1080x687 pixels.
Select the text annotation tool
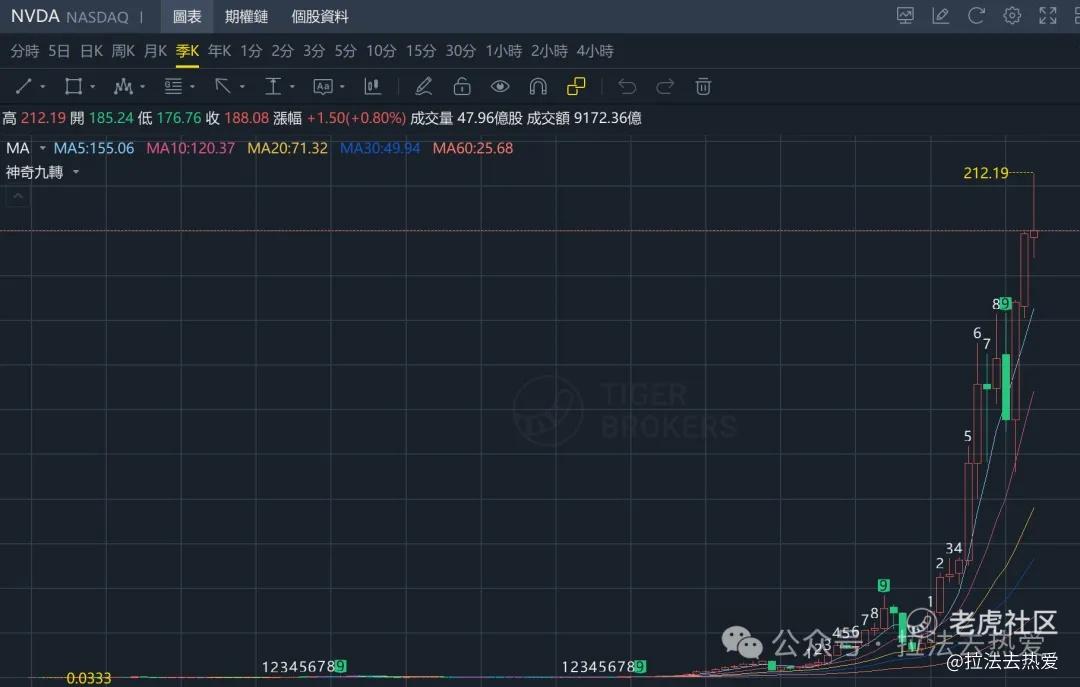322,86
